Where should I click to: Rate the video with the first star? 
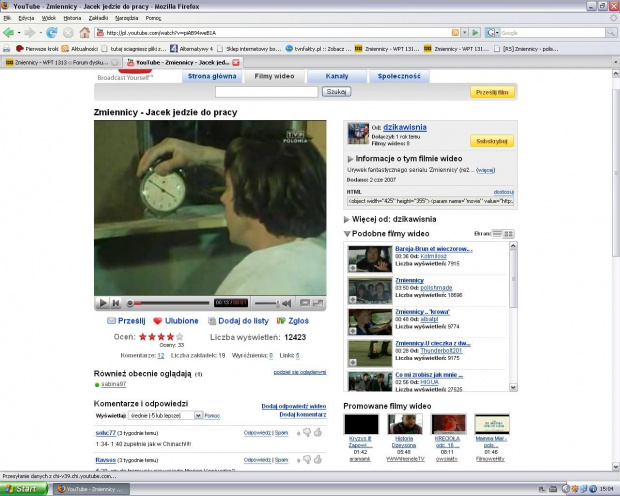pos(143,337)
